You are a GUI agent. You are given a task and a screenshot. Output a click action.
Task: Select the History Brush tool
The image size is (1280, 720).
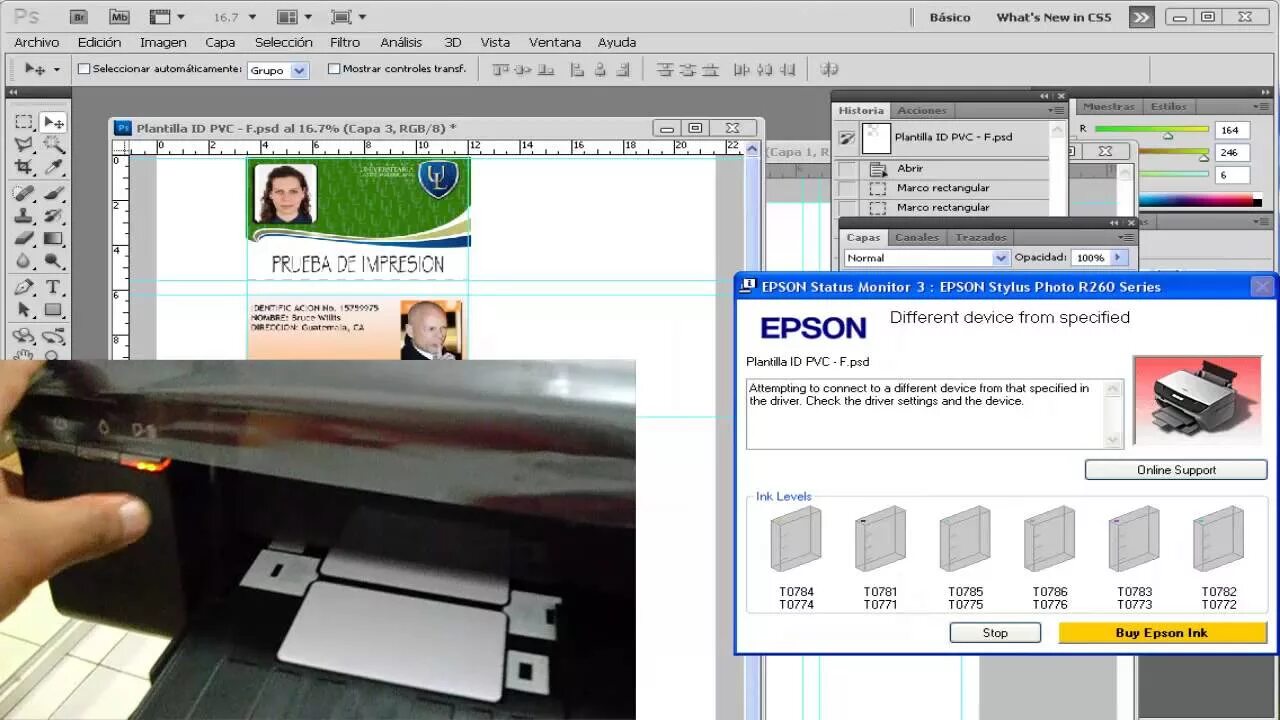pos(54,216)
